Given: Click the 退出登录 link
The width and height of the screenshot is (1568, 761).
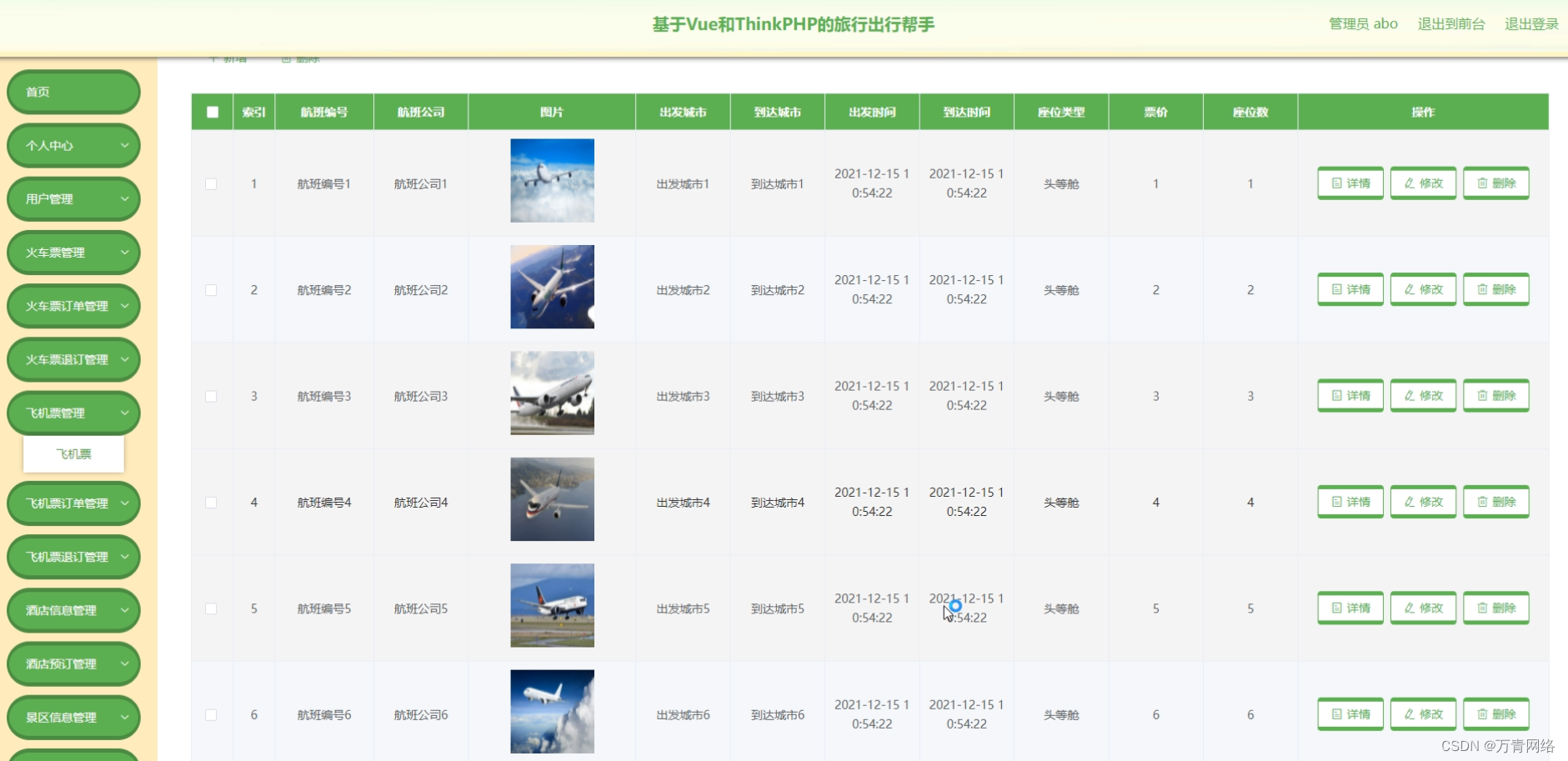Looking at the screenshot, I should click(1530, 24).
